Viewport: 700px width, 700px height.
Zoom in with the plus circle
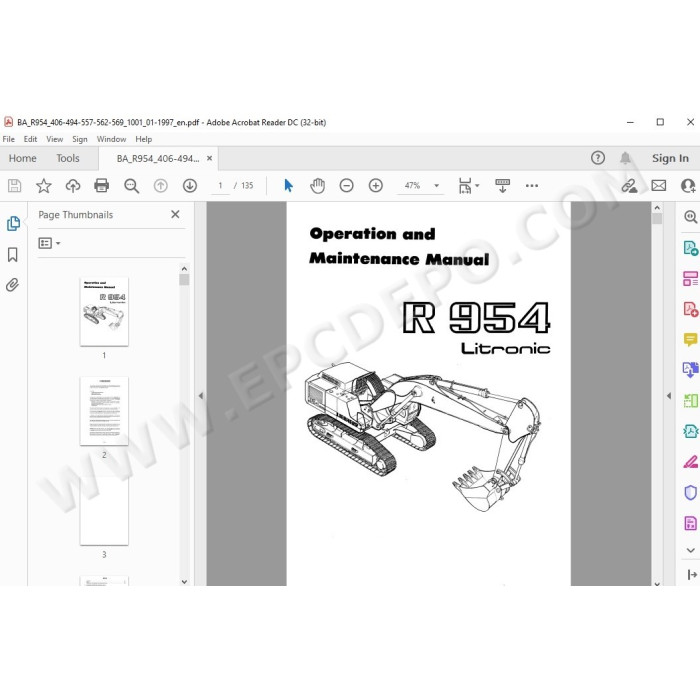coord(375,185)
